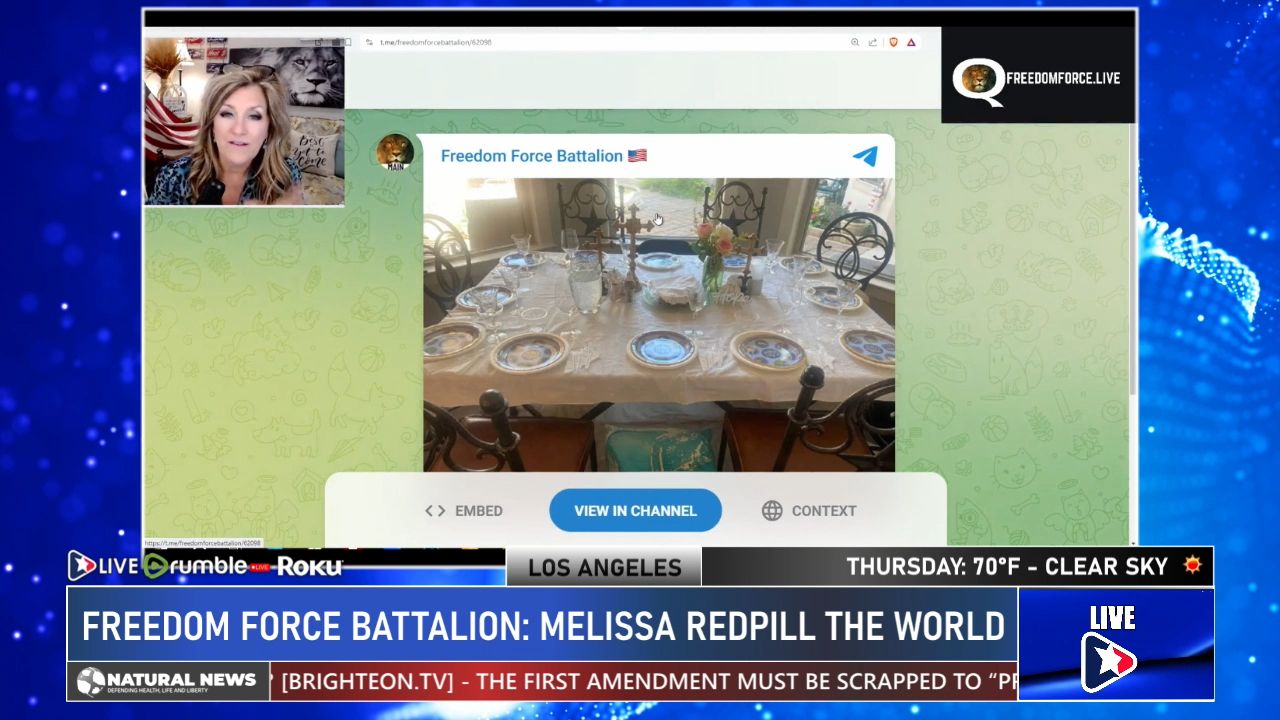Click the FreedomForce.Live logo banner
The height and width of the screenshot is (720, 1280).
pyautogui.click(x=1037, y=78)
